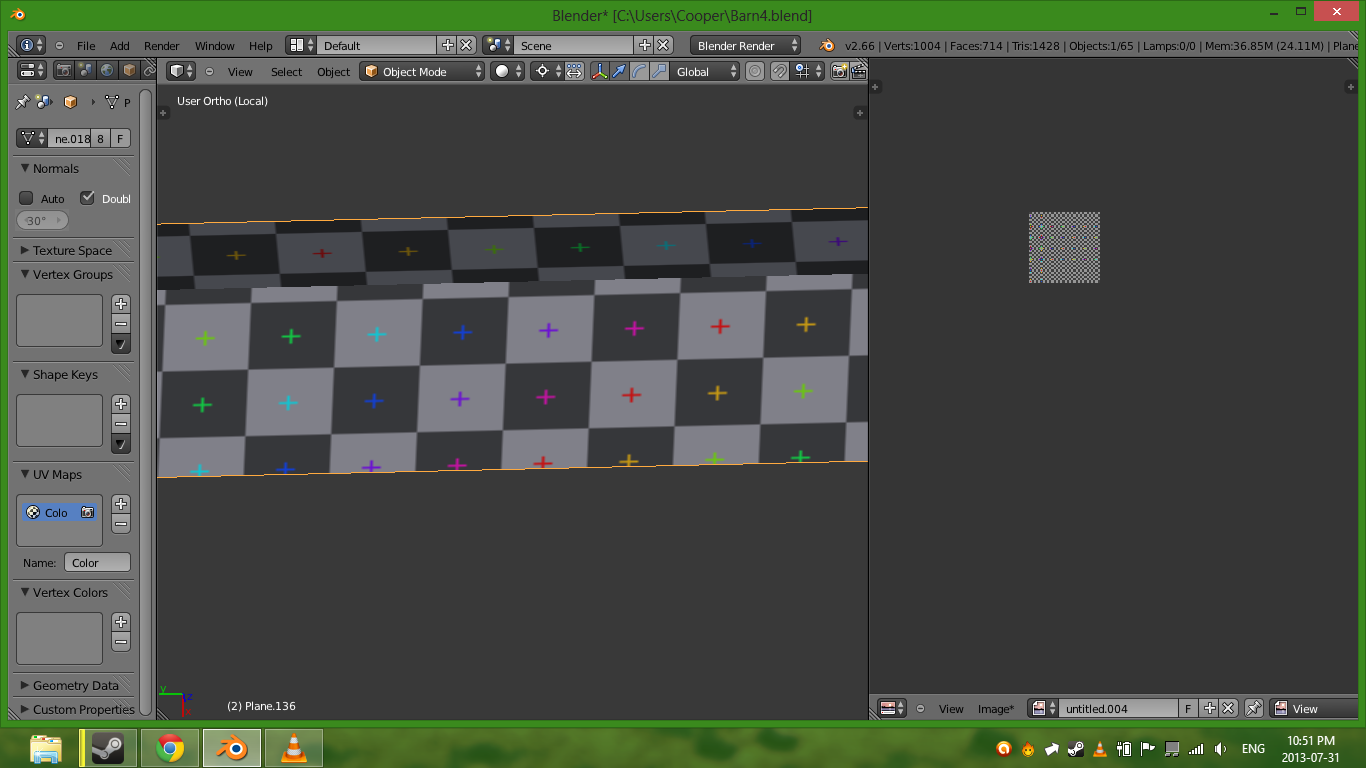This screenshot has width=1366, height=768.
Task: Open the Properties editor type selector
Action: [32, 70]
